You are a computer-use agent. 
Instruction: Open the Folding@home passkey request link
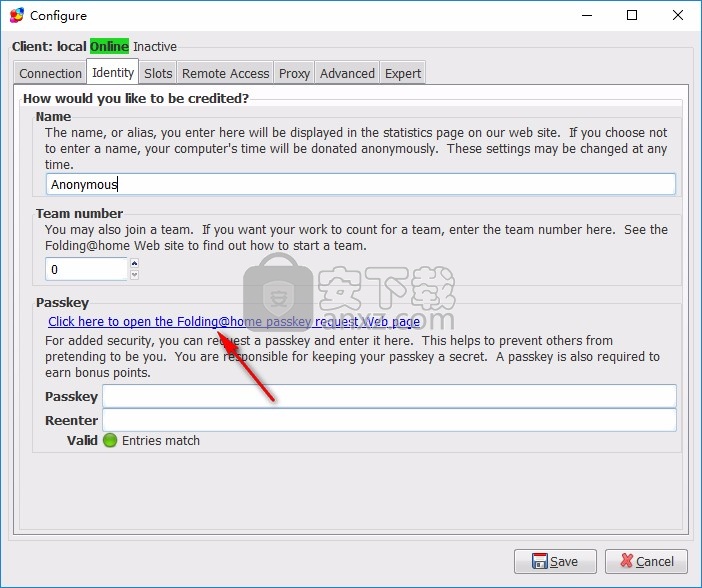pos(234,322)
